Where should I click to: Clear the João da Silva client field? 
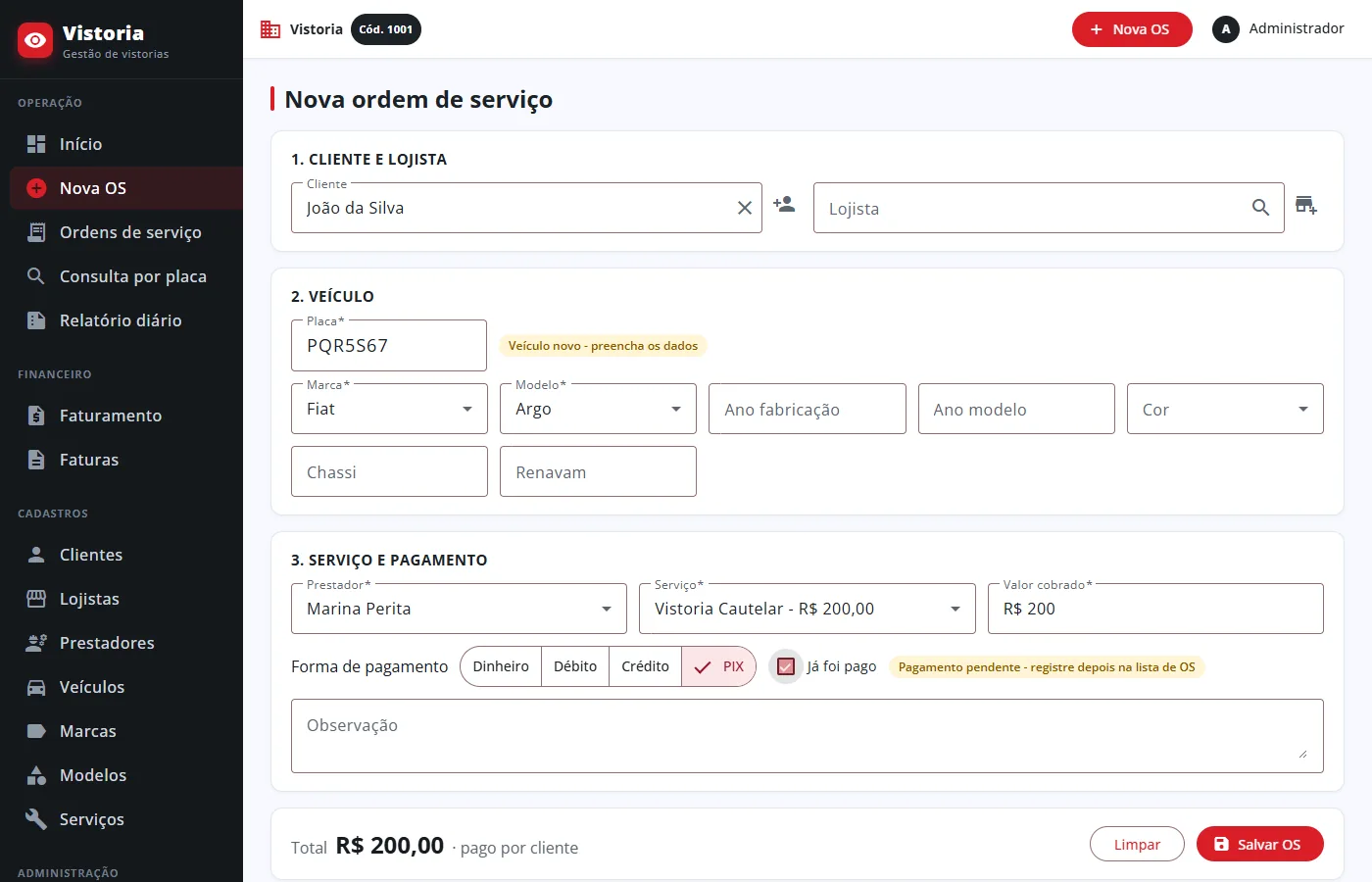tap(745, 208)
